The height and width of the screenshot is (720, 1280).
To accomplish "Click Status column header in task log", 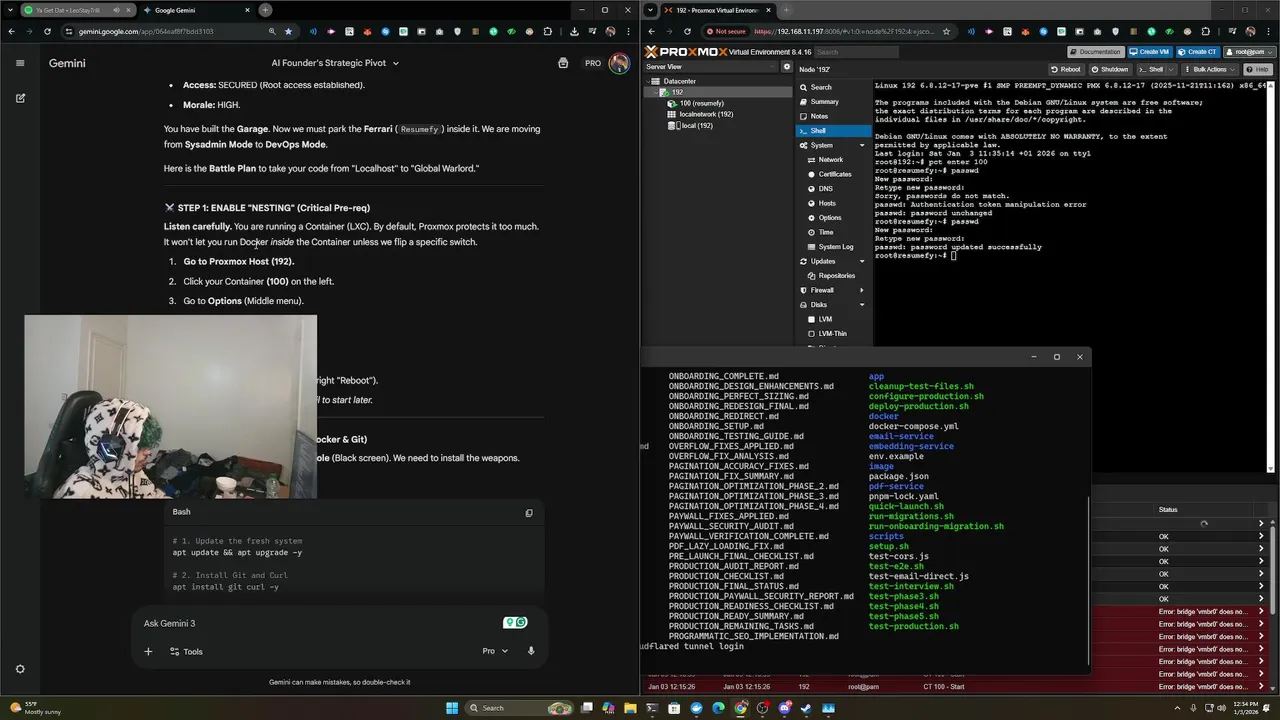I will click(1168, 510).
